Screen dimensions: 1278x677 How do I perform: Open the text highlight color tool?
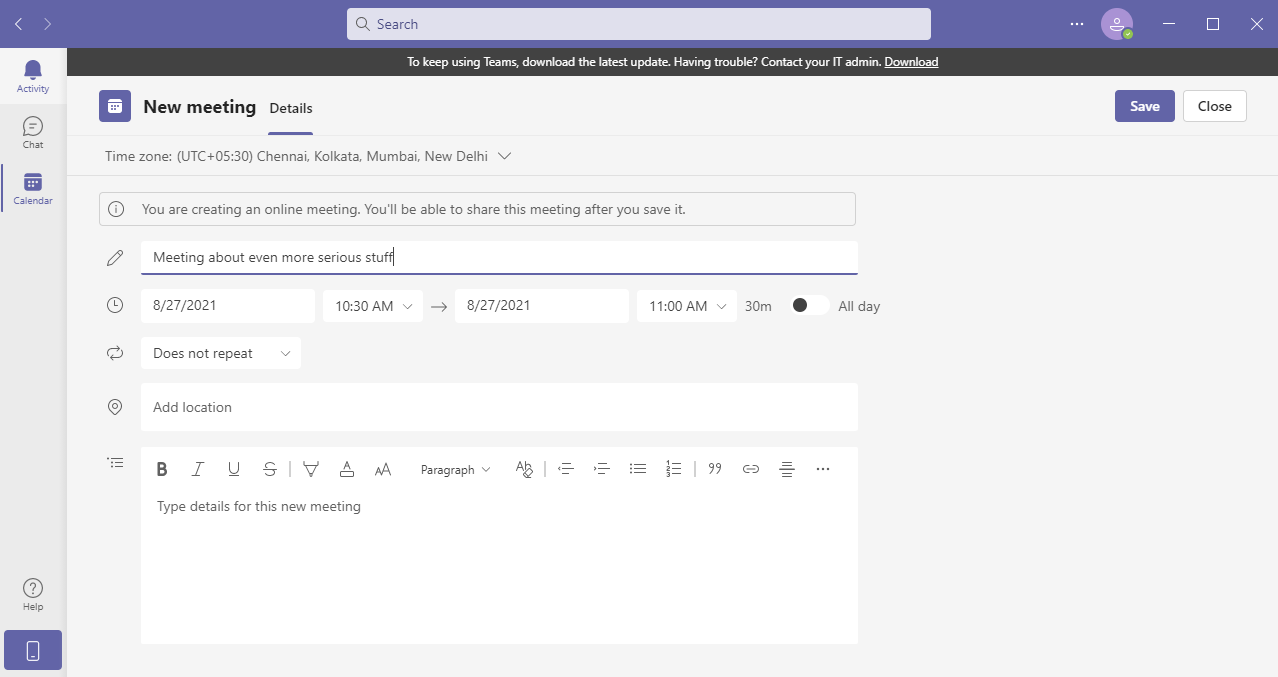pos(311,469)
